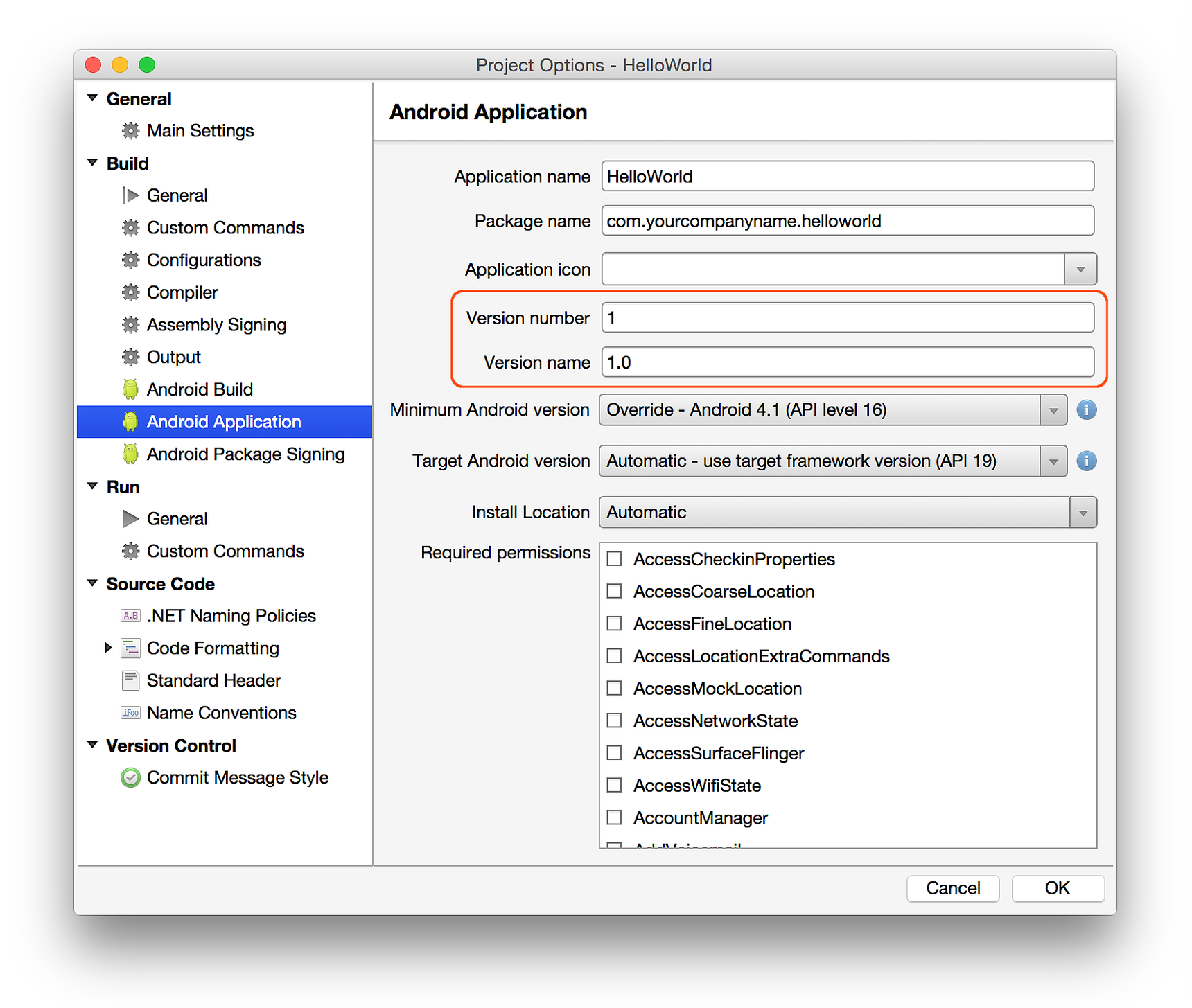
Task: Open the Application icon combo box arrow
Action: (x=1080, y=269)
